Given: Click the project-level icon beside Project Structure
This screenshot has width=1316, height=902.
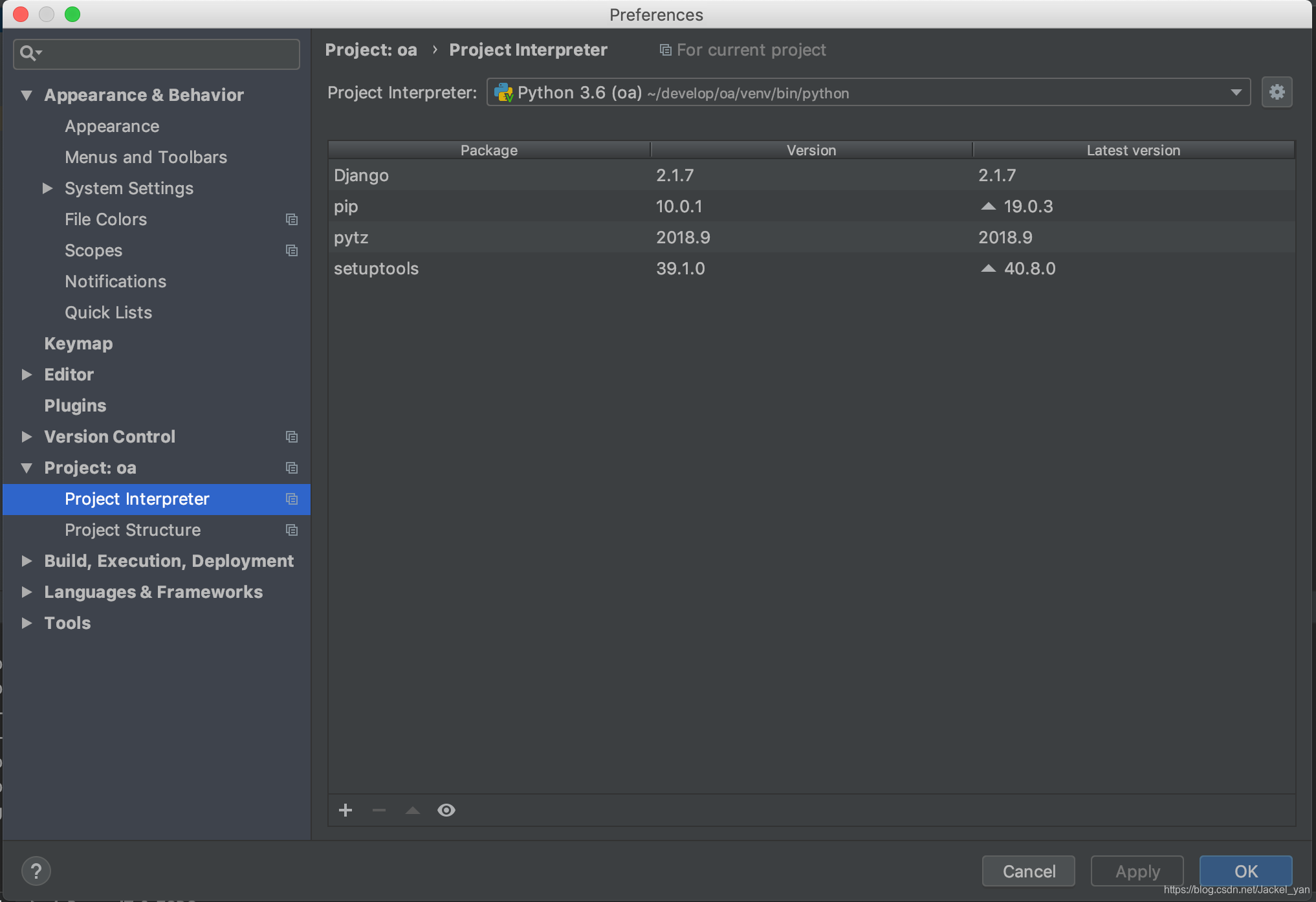Looking at the screenshot, I should coord(292,530).
